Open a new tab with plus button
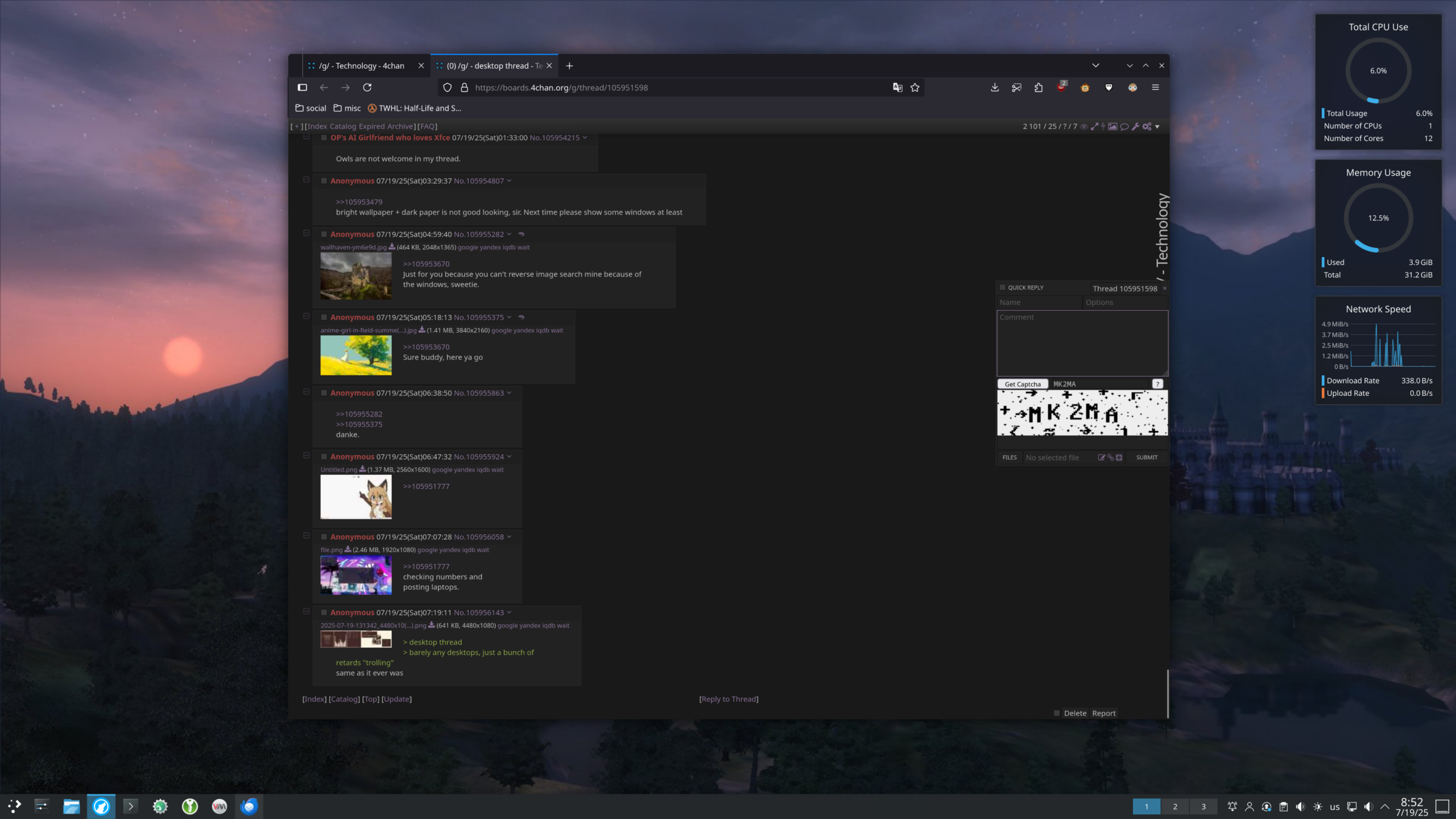Screen dimensions: 1456x819 (x=569, y=66)
